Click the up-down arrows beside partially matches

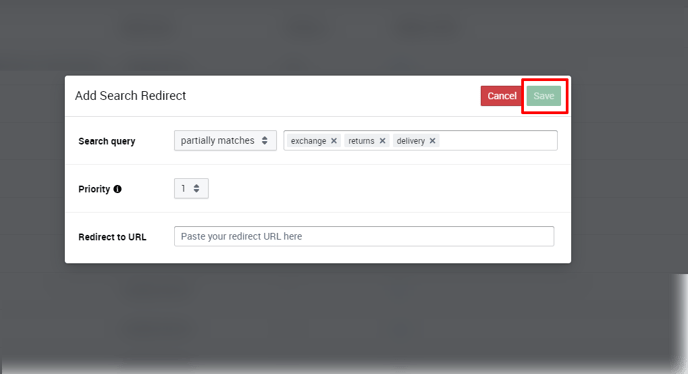[265, 140]
